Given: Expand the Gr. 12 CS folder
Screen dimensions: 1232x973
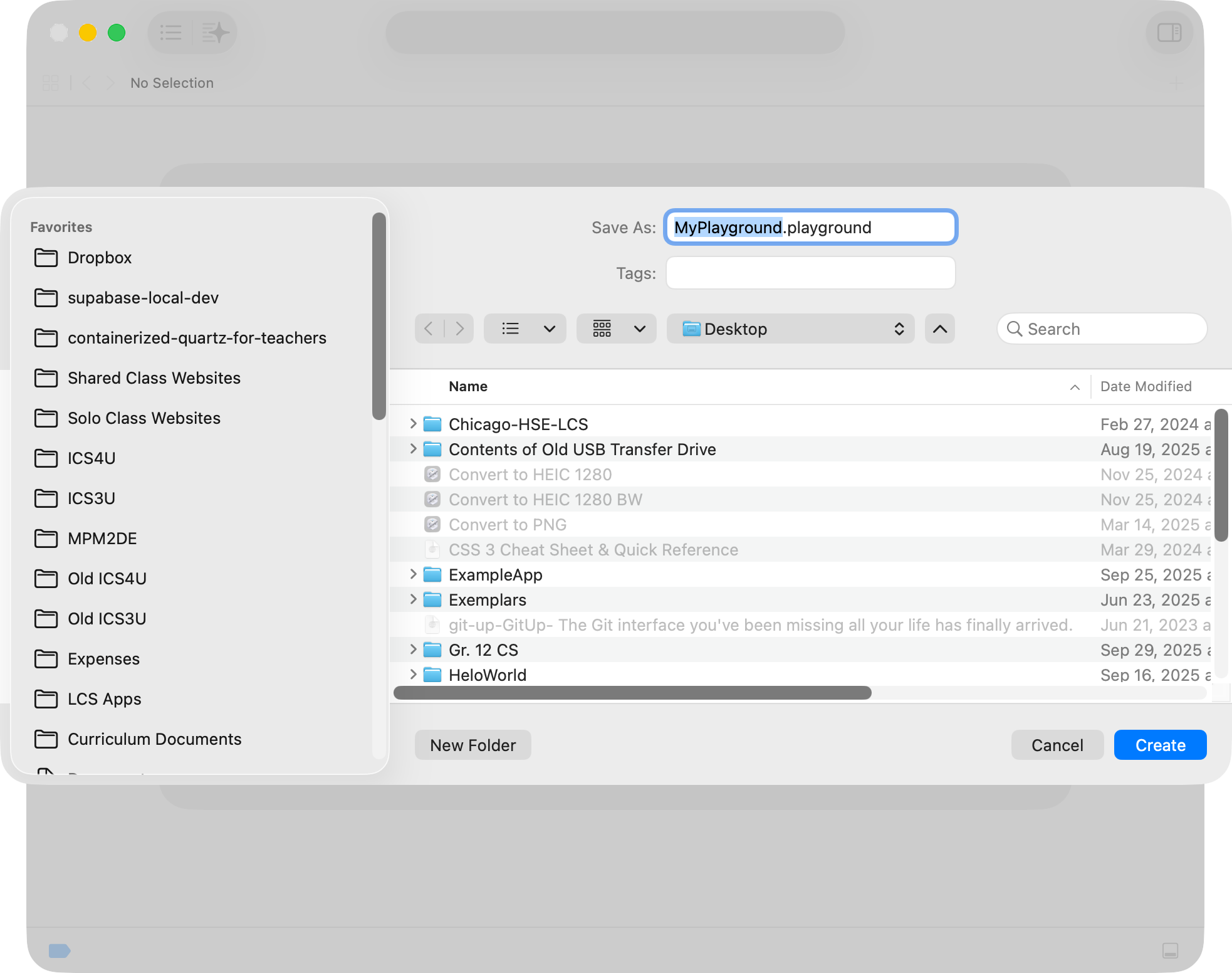Looking at the screenshot, I should click(x=413, y=650).
